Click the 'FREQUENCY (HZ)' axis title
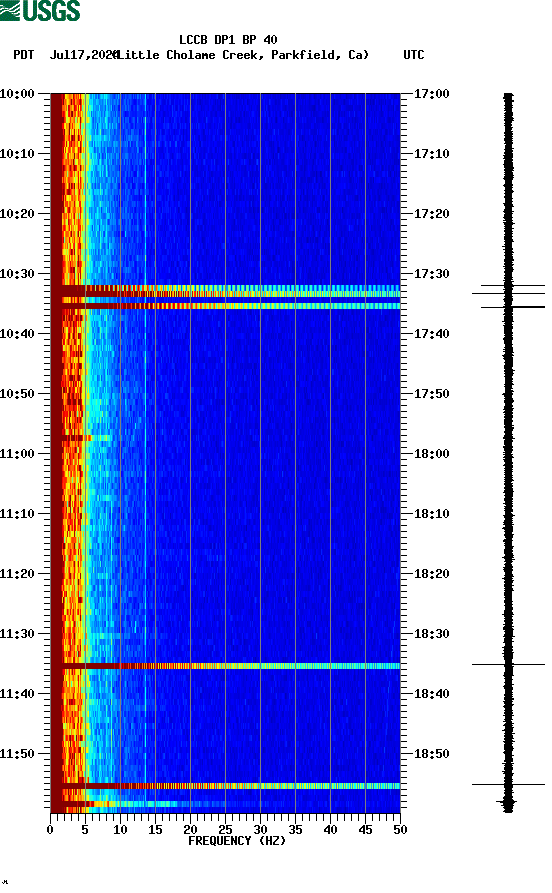Screen dimensions: 552x893 236,841
